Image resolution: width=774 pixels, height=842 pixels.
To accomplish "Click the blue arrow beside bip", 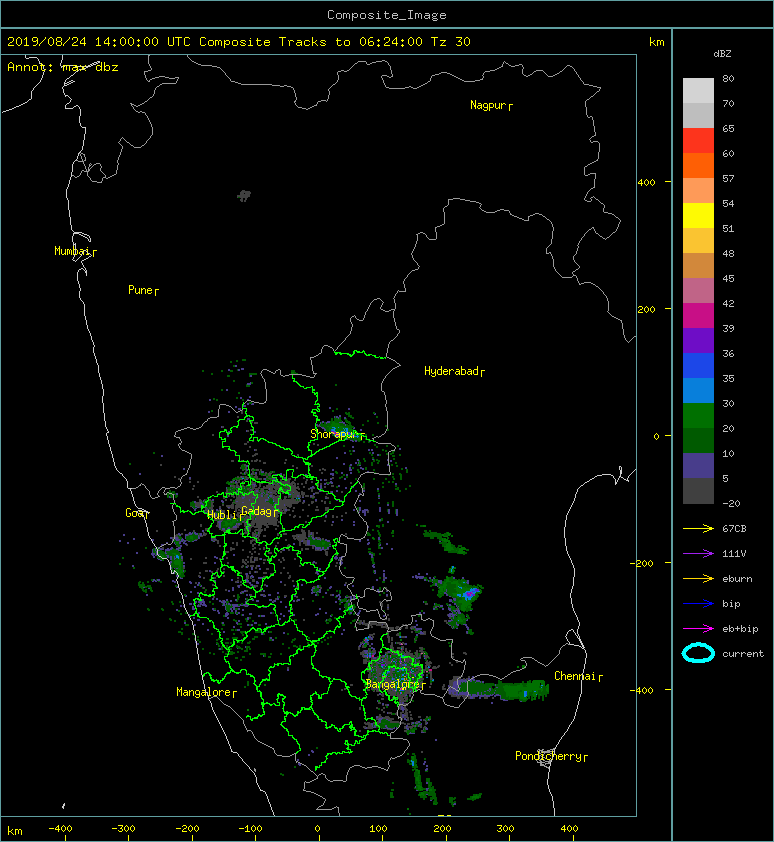I will click(698, 604).
